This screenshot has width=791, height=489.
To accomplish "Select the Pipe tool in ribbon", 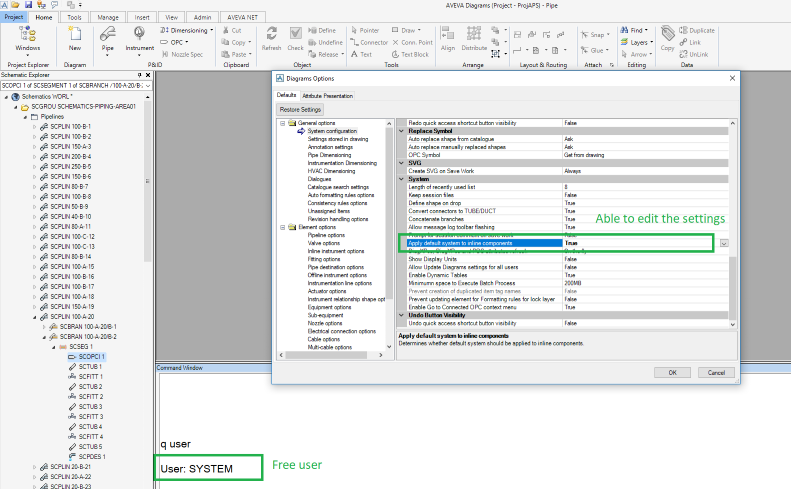I will point(108,37).
